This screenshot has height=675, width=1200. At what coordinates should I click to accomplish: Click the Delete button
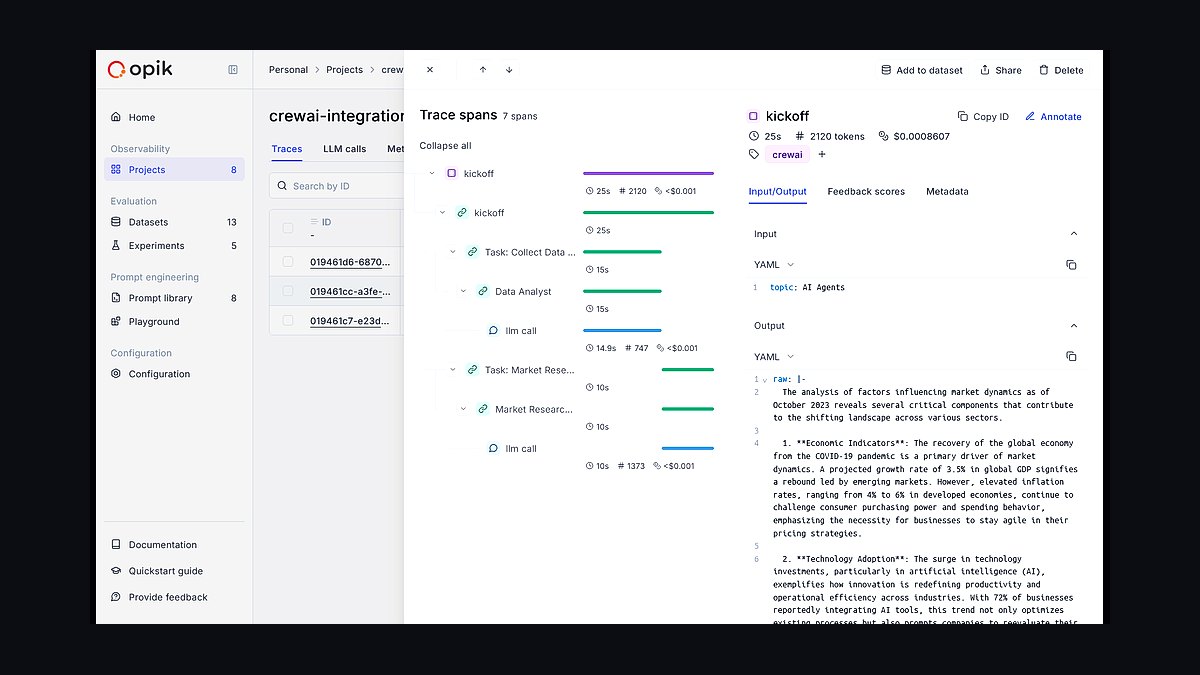(1061, 70)
